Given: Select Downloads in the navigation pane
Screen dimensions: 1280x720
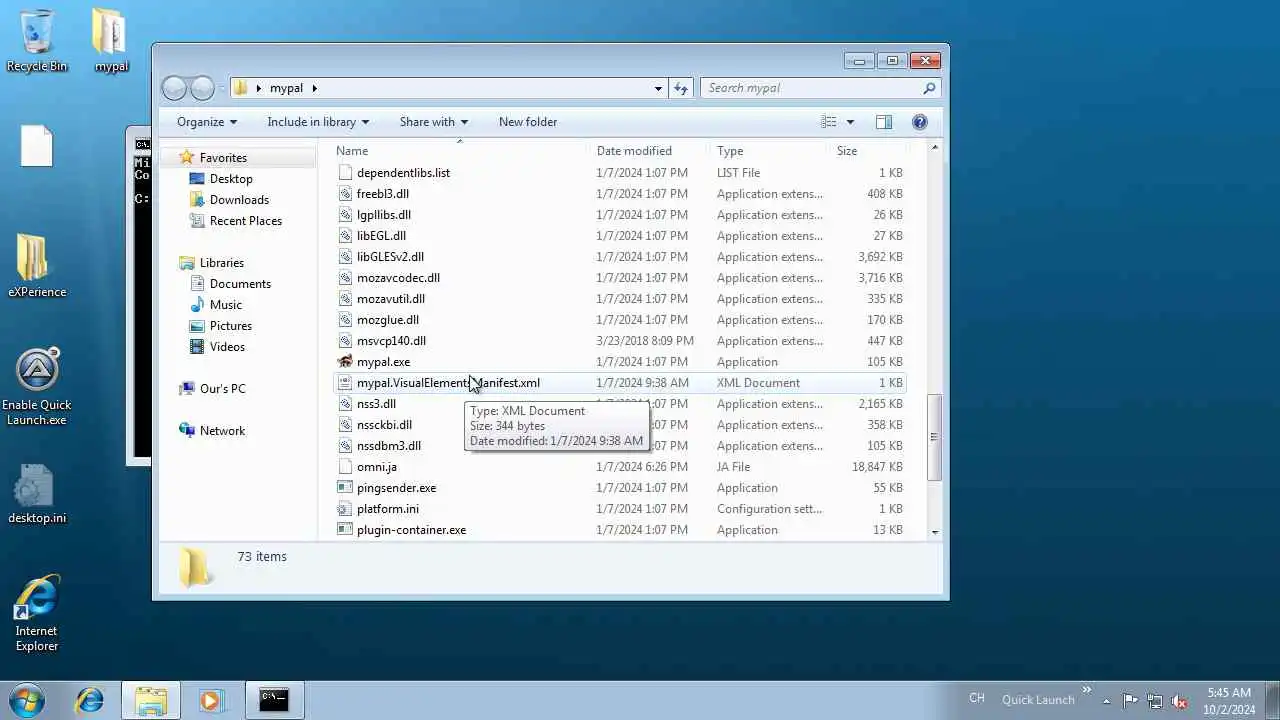Looking at the screenshot, I should click(x=239, y=200).
